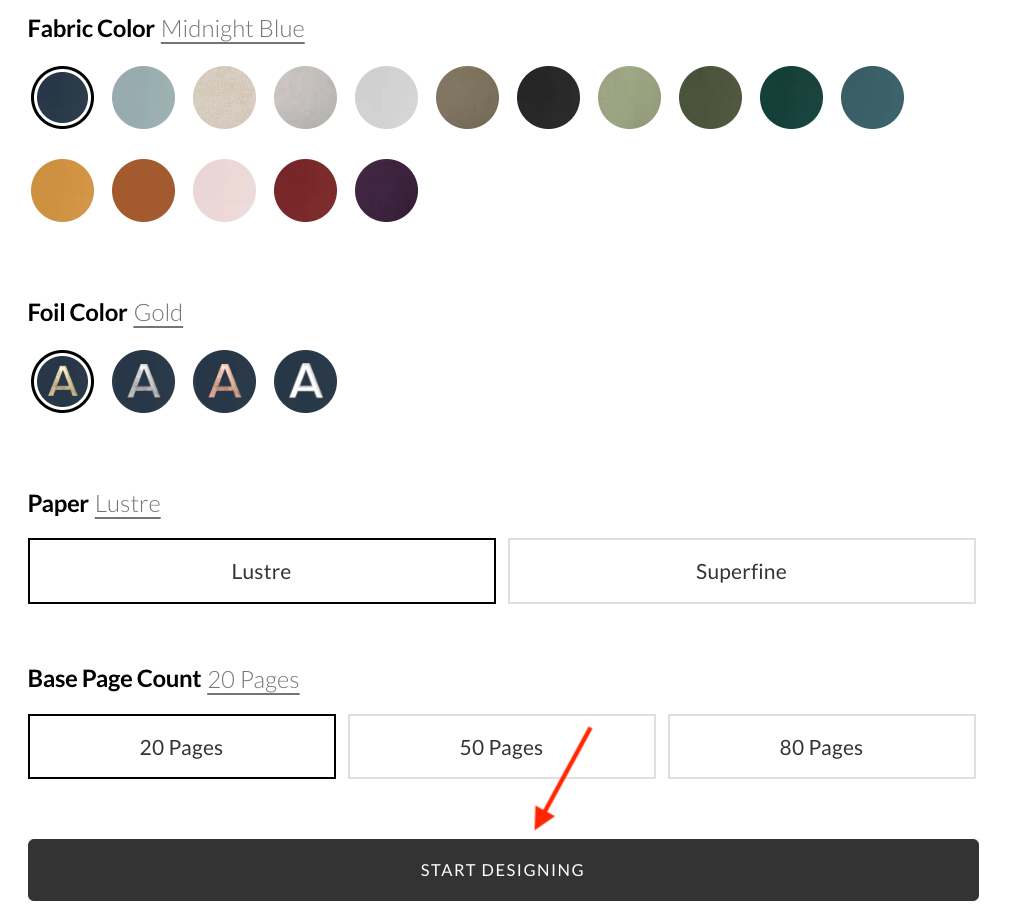Choose the silver foil letter icon
Viewport: 1010px width, 912px height.
tap(144, 380)
